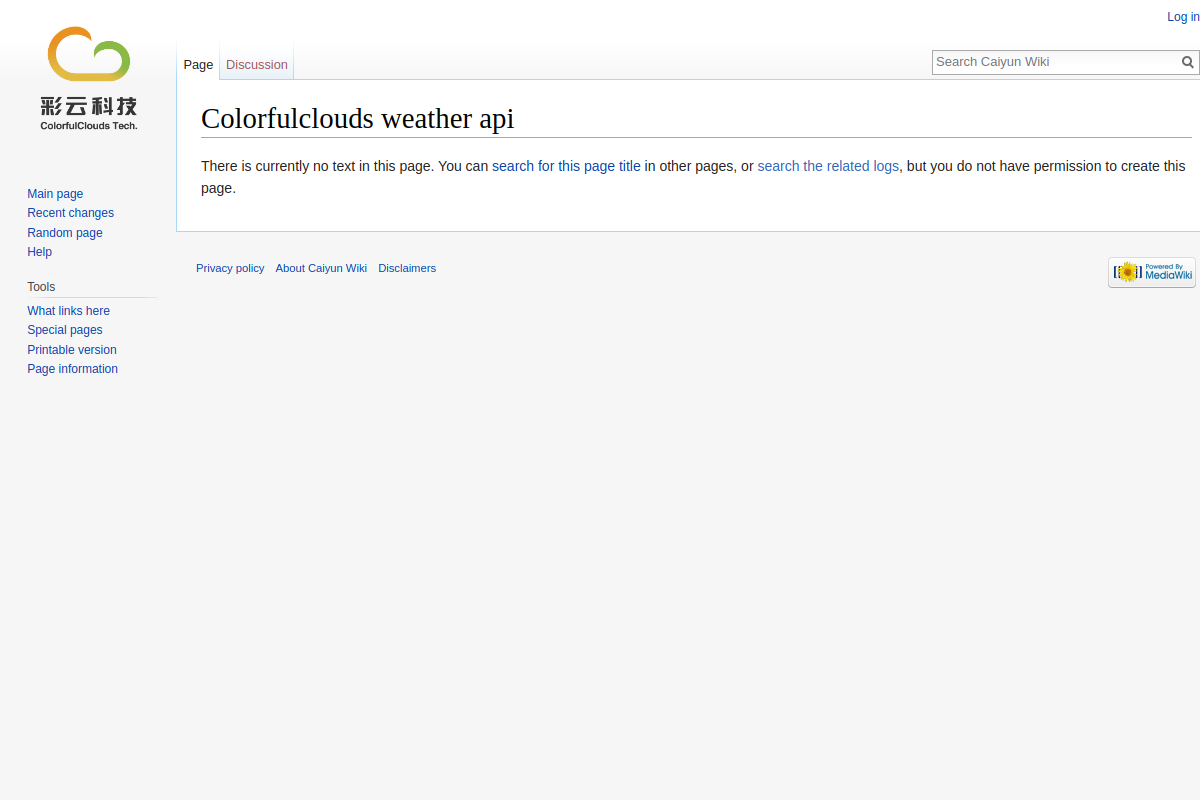Follow the "search for this page title" link
Screen dimensions: 1200x800
point(566,166)
